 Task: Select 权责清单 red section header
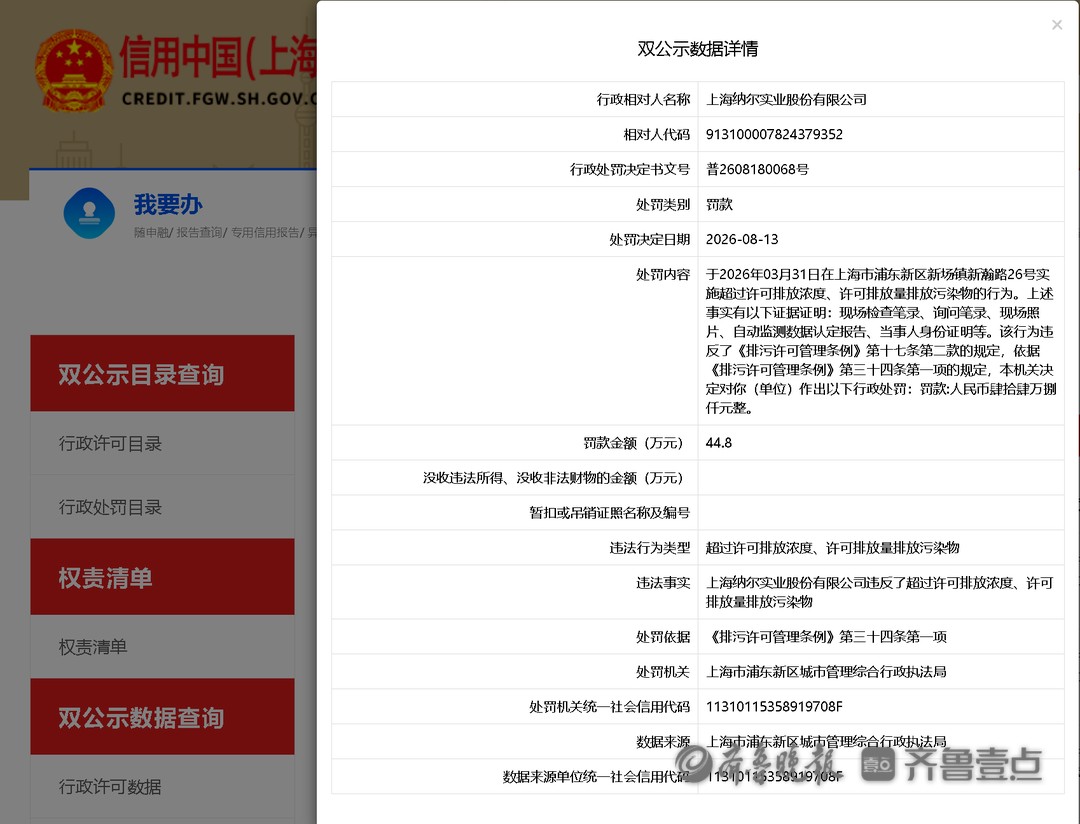[163, 577]
